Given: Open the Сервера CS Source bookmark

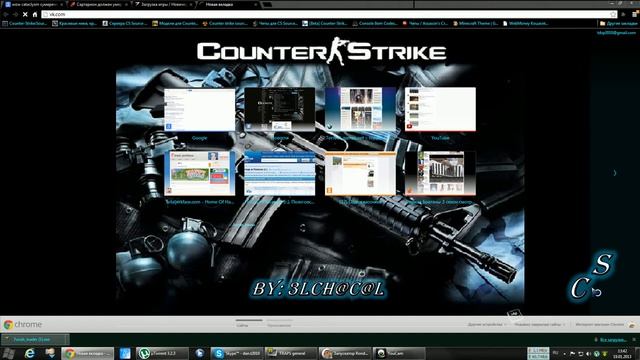Looking at the screenshot, I should (124, 24).
